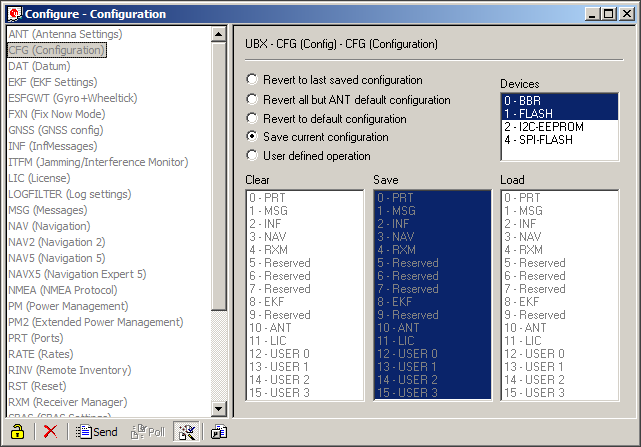Maximize the Configure window
The width and height of the screenshot is (641, 447).
pyautogui.click(x=609, y=14)
